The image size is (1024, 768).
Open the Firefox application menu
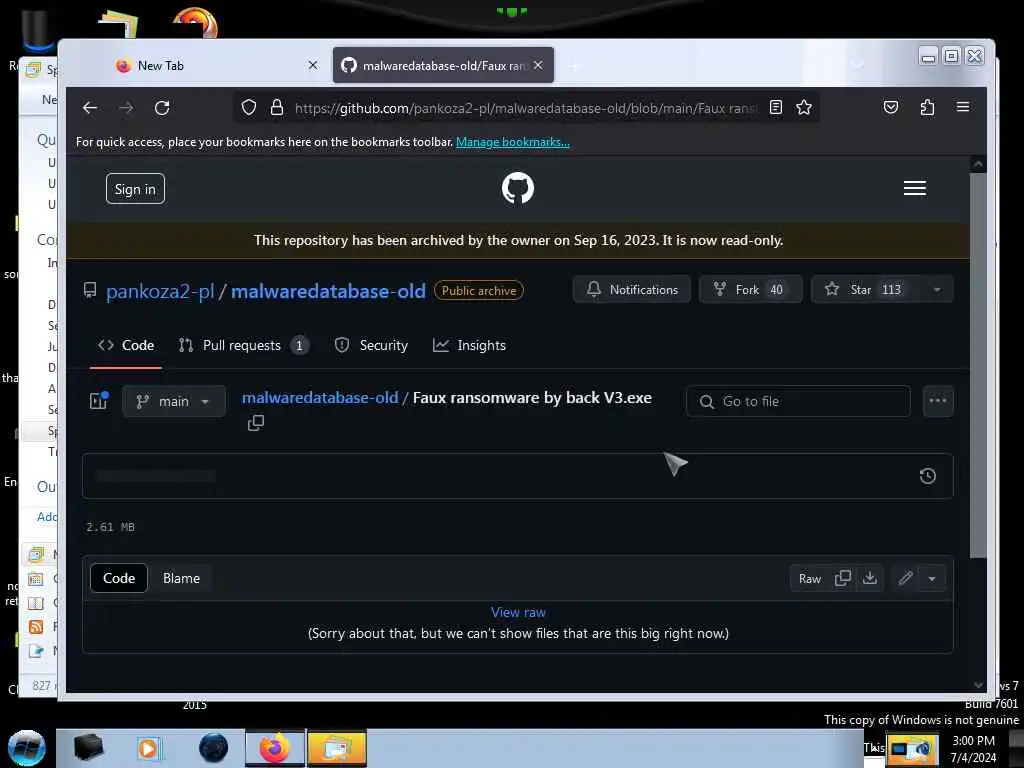[x=963, y=107]
